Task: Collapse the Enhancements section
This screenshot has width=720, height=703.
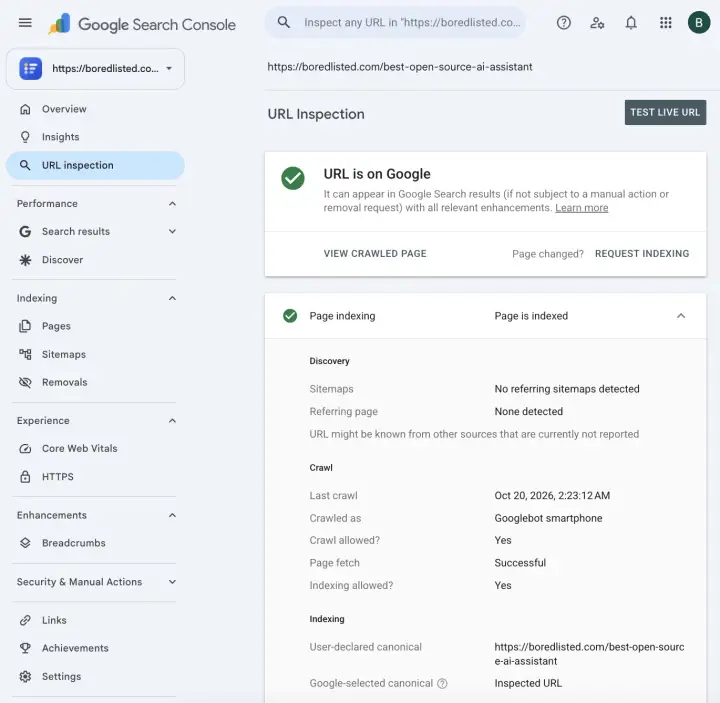Action: pos(172,515)
